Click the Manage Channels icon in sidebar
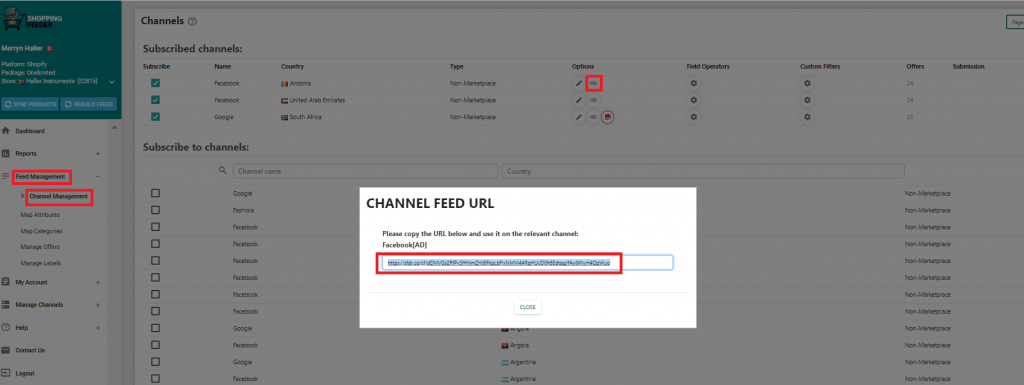Screen dimensions: 1024x385 (x=6, y=305)
